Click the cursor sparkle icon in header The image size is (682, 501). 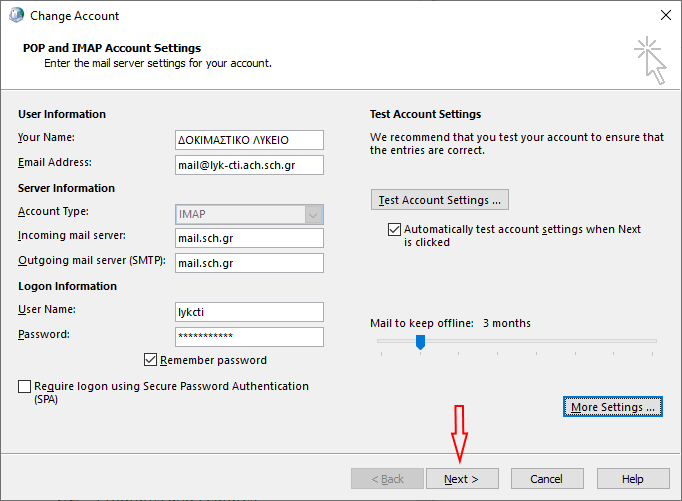click(x=648, y=61)
